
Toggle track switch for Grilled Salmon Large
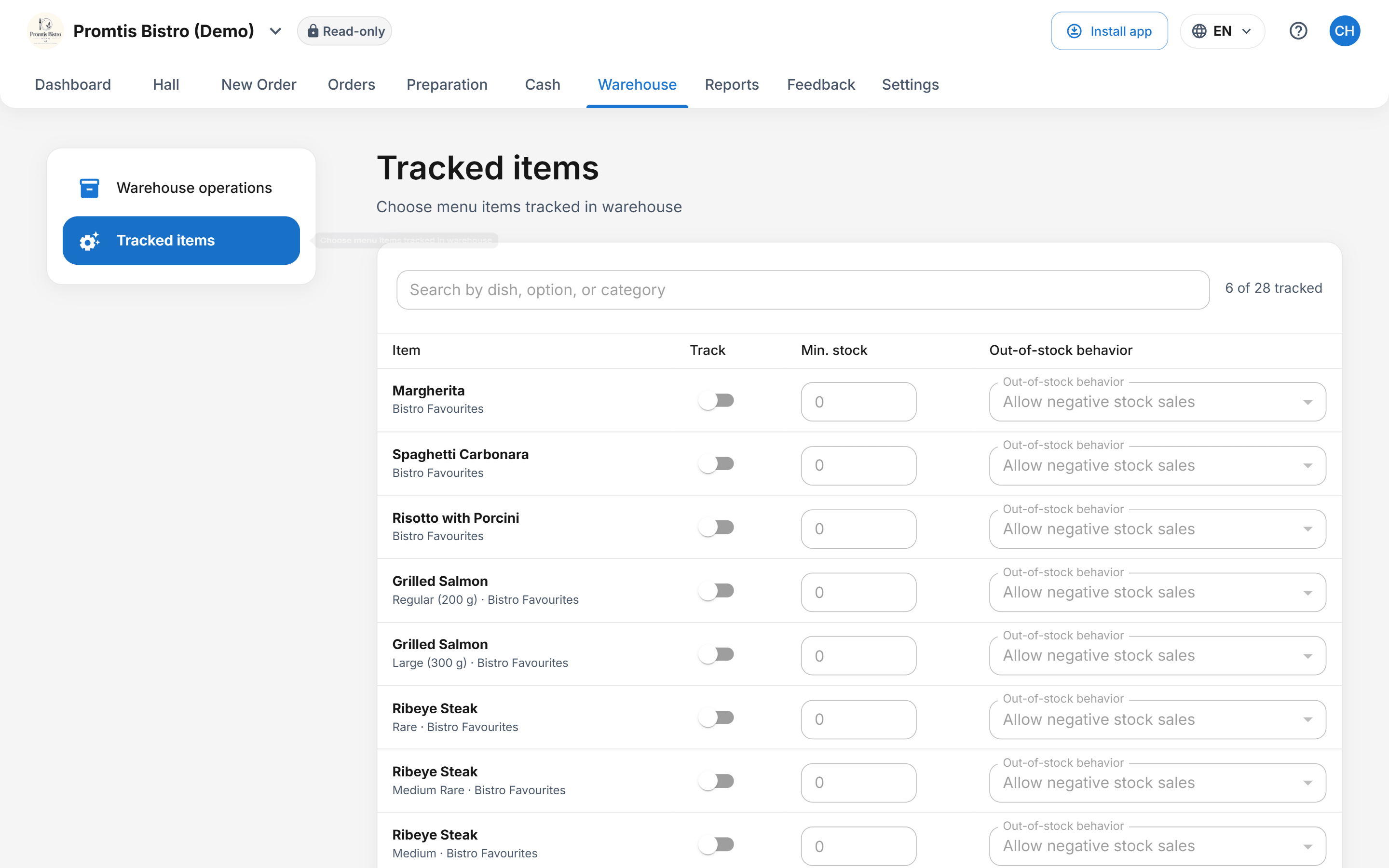(716, 654)
